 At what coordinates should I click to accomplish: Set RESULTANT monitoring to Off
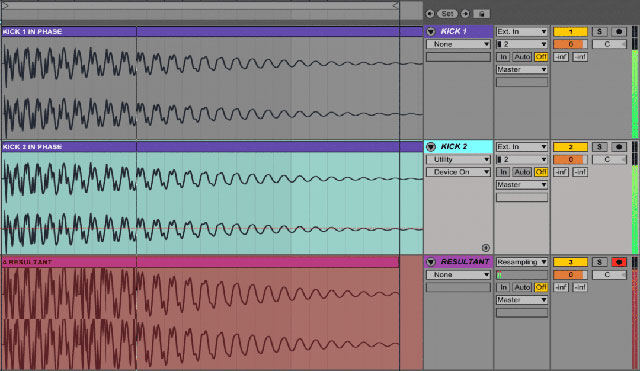click(541, 287)
